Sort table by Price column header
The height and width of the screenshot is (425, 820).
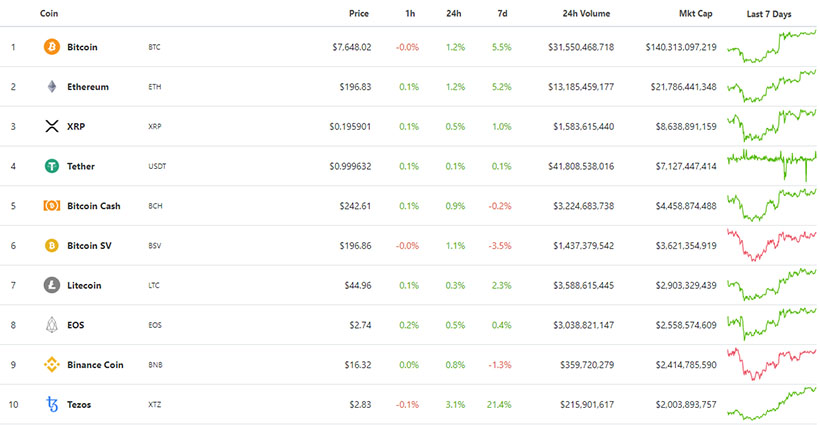(359, 14)
